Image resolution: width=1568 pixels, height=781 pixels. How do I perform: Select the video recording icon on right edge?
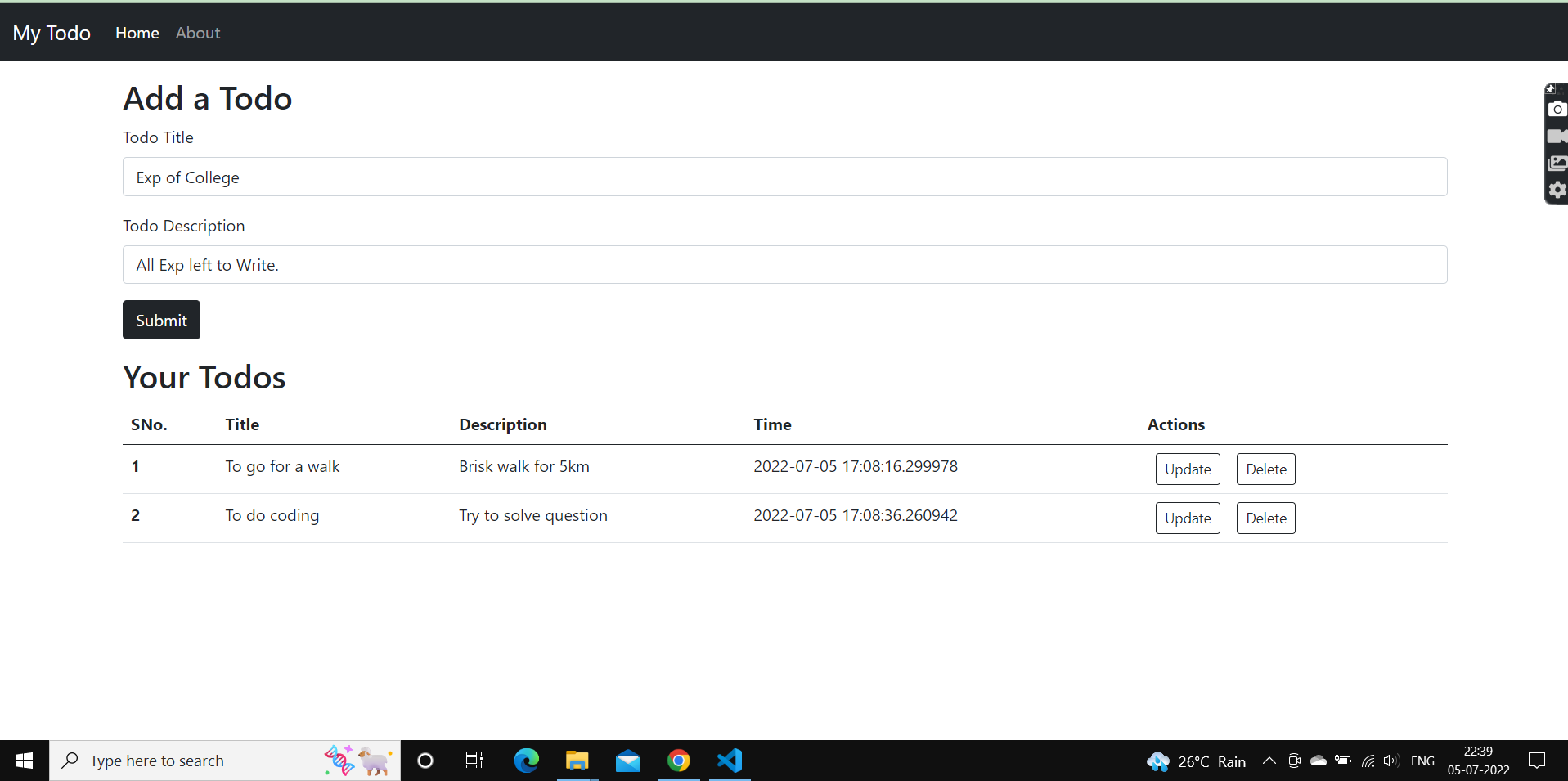coord(1557,136)
